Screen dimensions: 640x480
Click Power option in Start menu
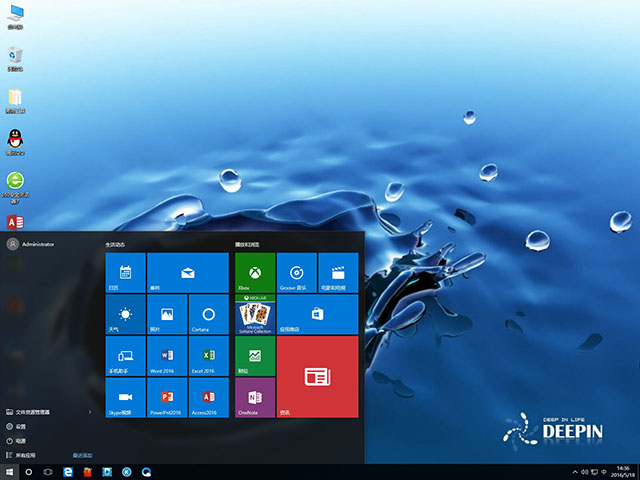tap(20, 440)
